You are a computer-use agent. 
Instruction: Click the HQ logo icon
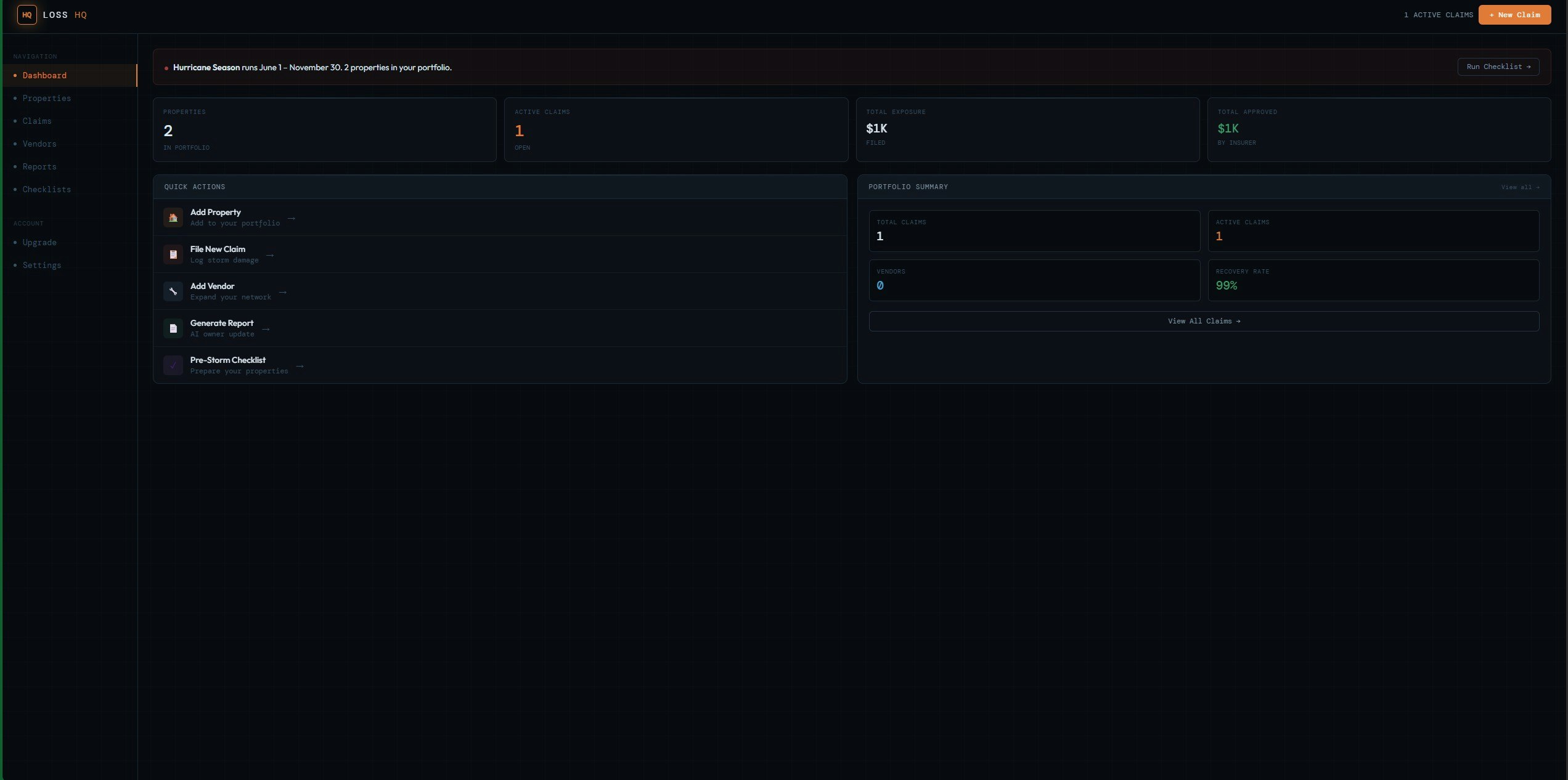[x=27, y=15]
